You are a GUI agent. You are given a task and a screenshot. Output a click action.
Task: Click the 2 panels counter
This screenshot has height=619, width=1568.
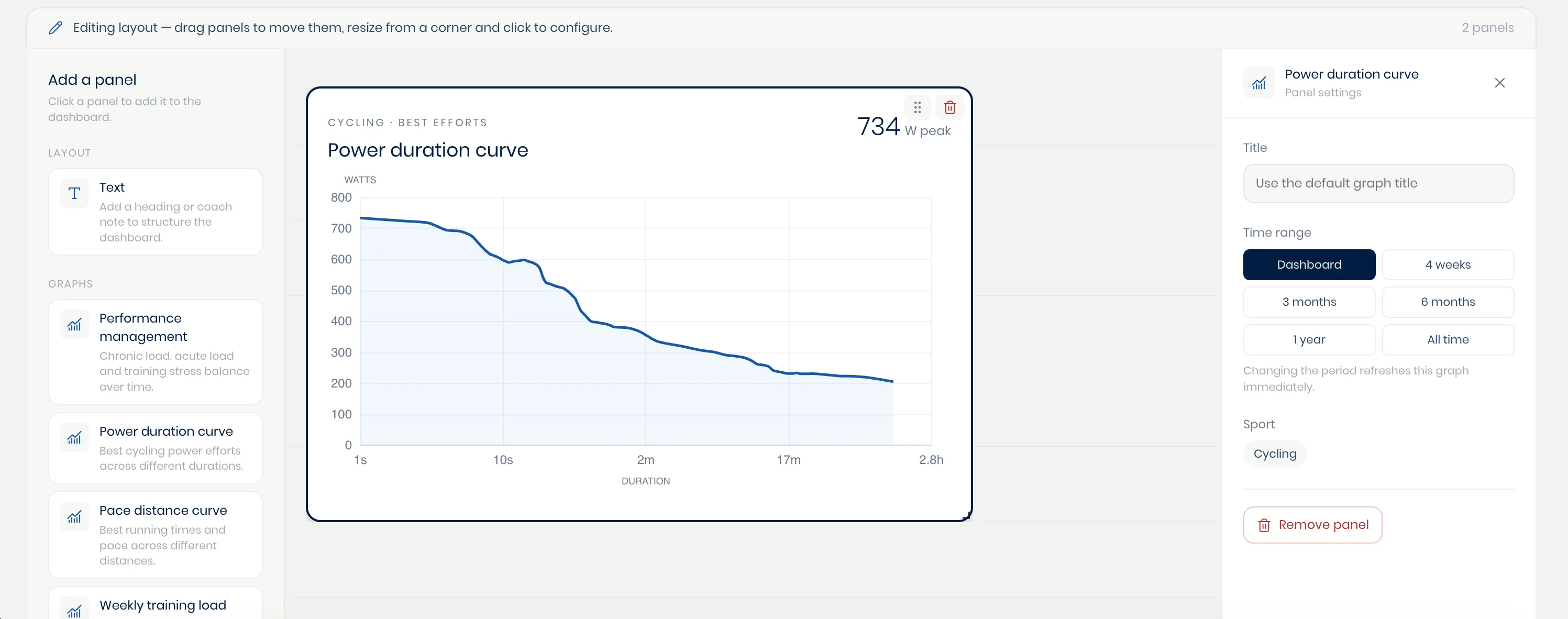(1488, 27)
